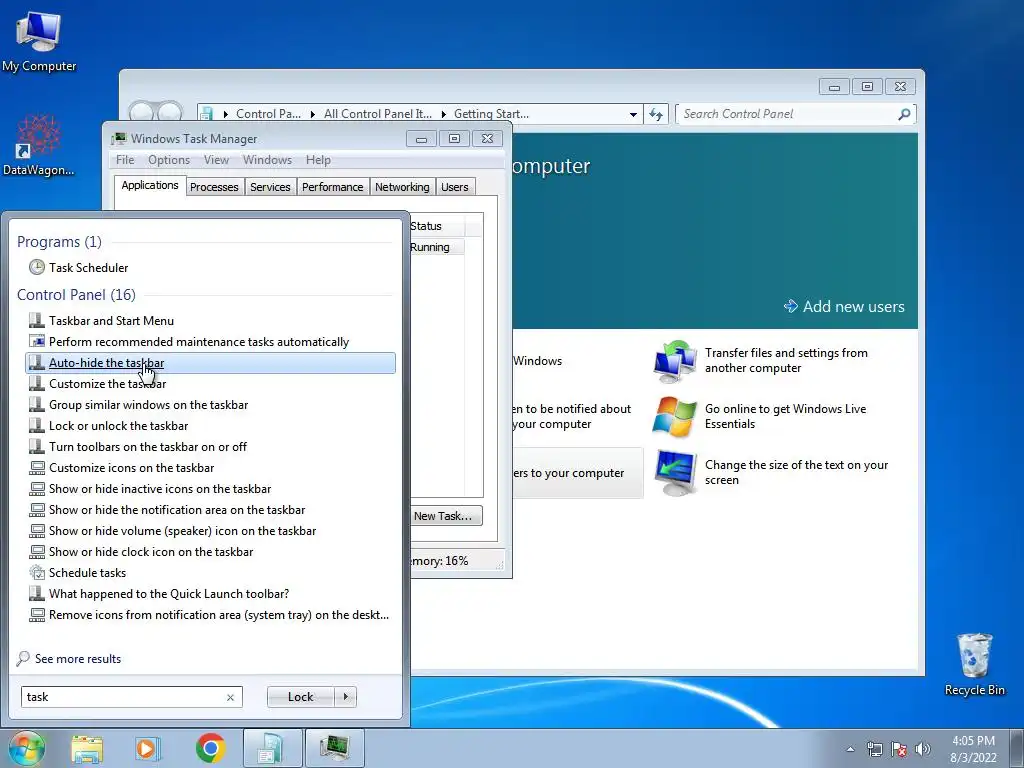The height and width of the screenshot is (768, 1024).
Task: Click the Control Panel search box
Action: (x=787, y=114)
